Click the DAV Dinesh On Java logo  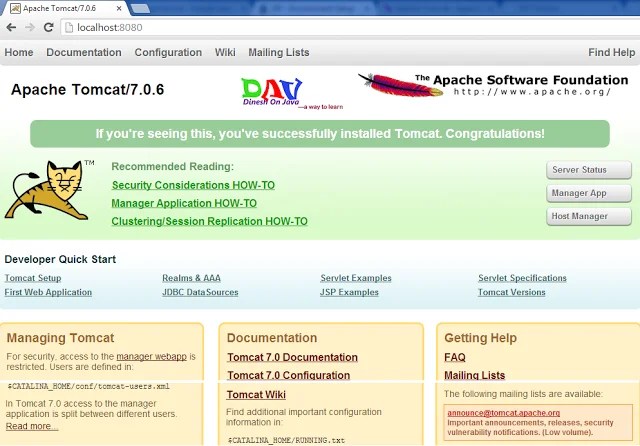pyautogui.click(x=292, y=94)
